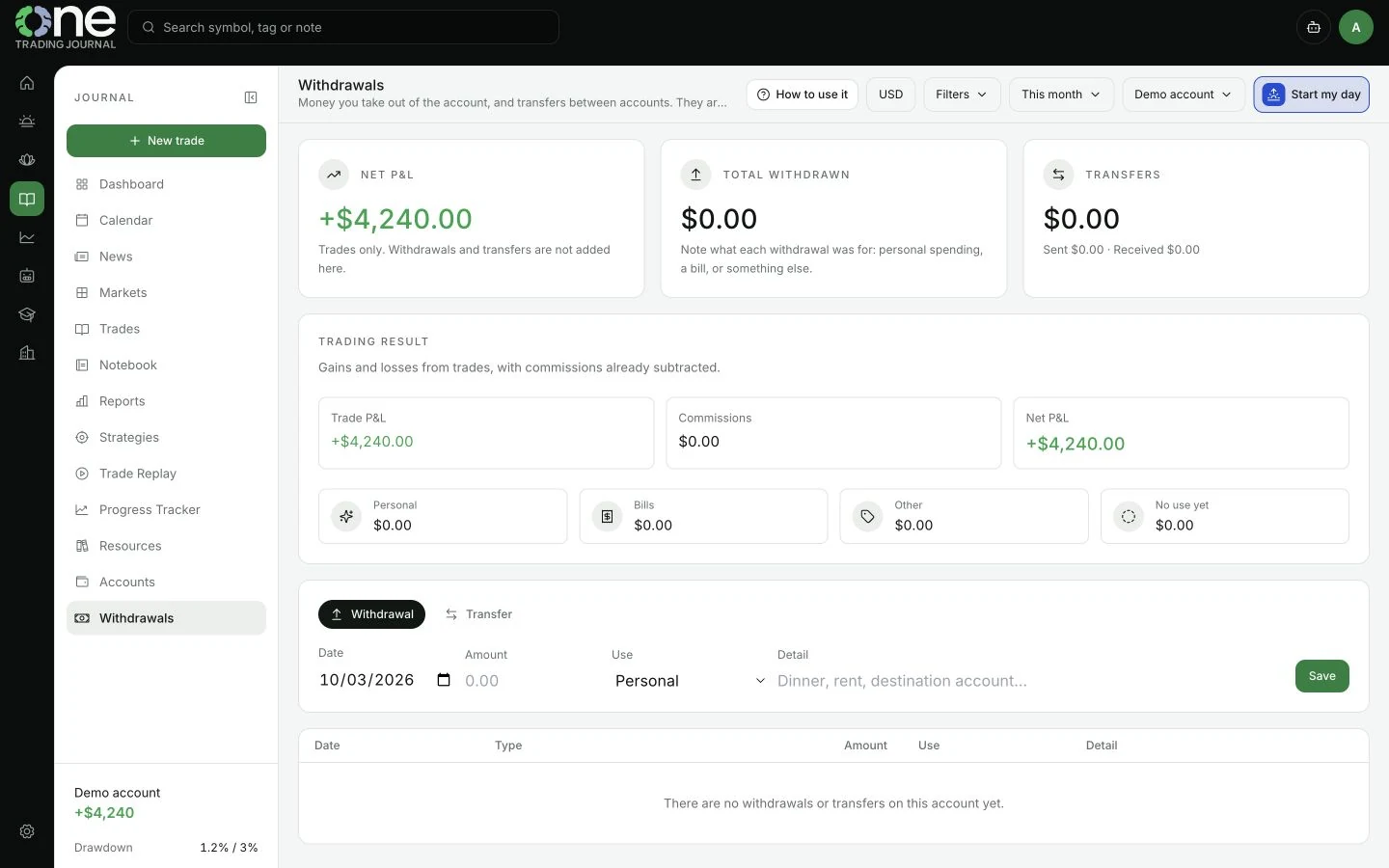Click the Personal spending category card

click(x=443, y=516)
